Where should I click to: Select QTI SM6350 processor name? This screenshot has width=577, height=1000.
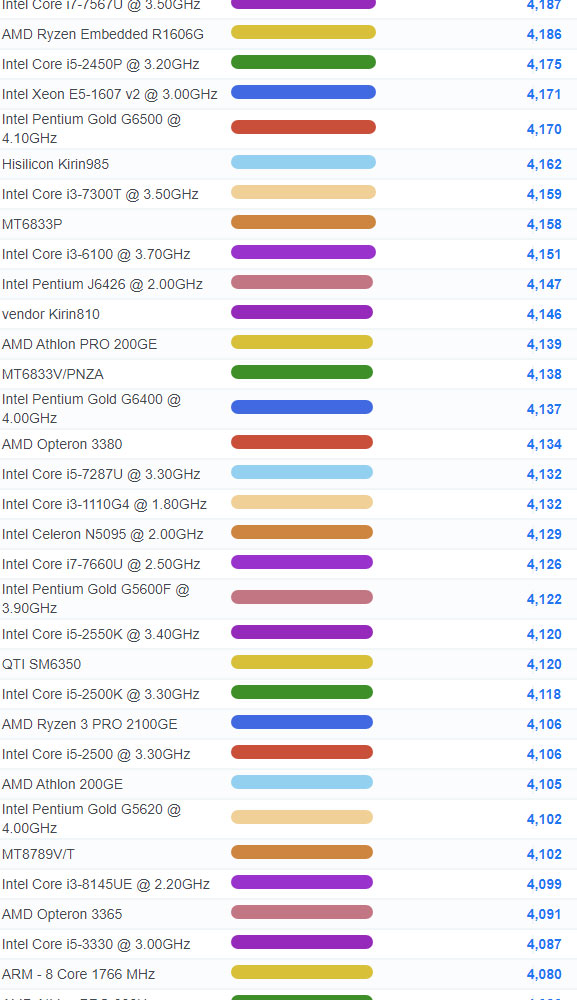(41, 665)
